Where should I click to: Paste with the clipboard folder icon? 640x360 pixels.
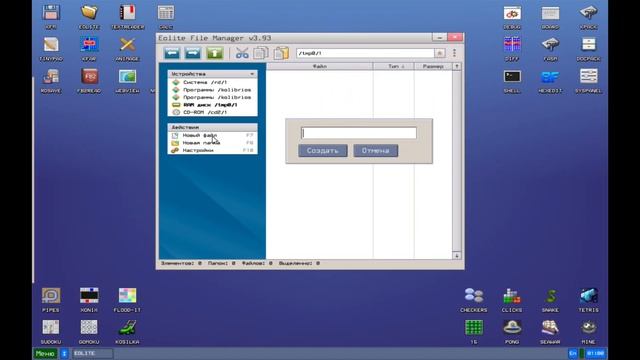click(x=281, y=53)
